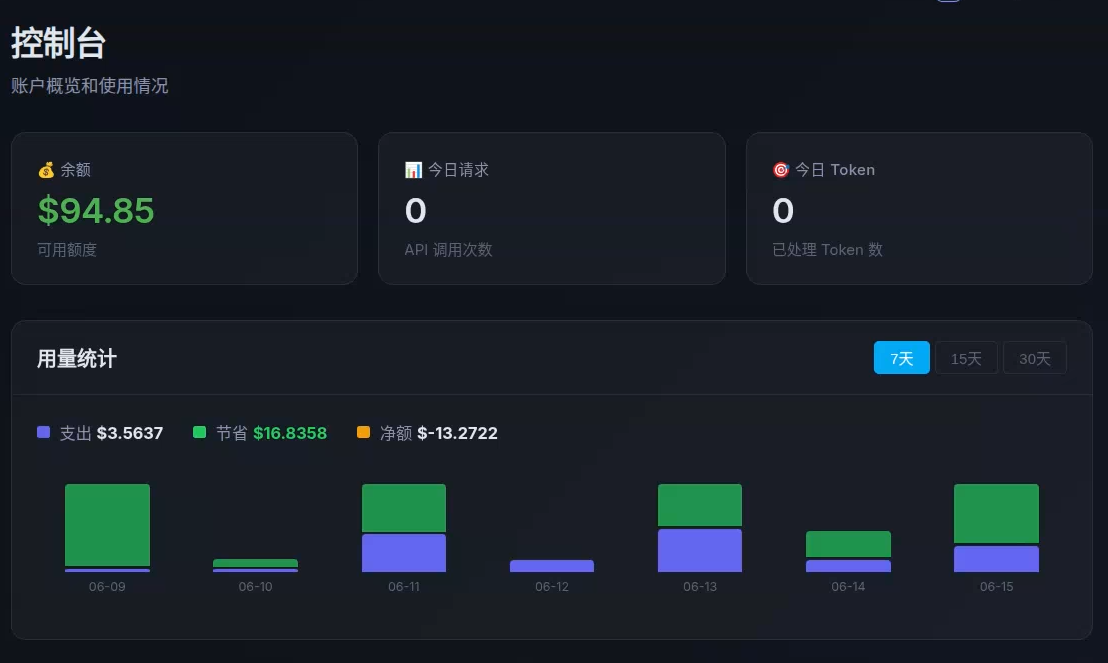Screen dimensions: 1108x663
Task: Click the 可用额度 caption under balance
Action: [x=67, y=250]
